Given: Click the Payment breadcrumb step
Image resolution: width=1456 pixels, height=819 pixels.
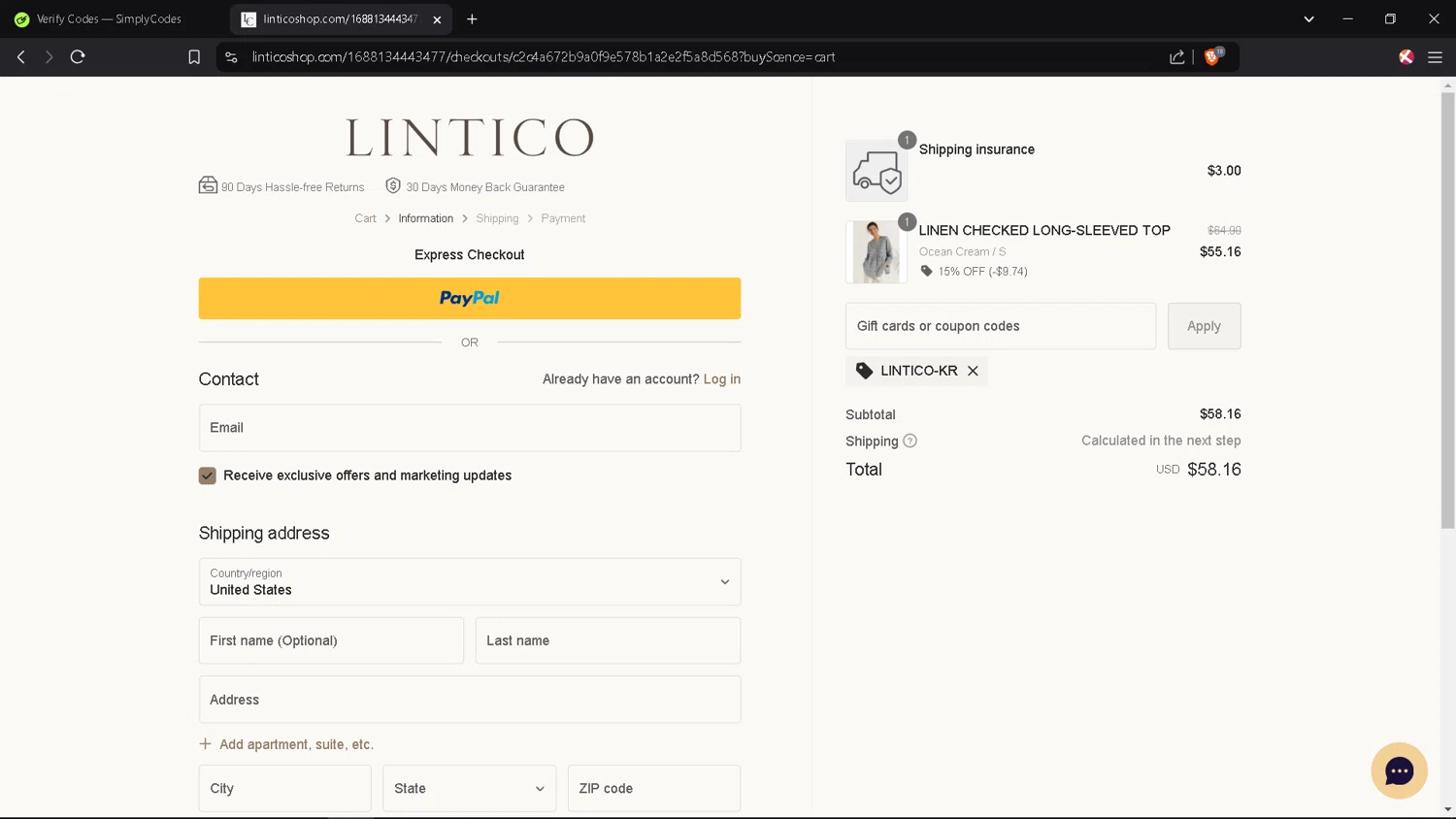Looking at the screenshot, I should tap(563, 218).
